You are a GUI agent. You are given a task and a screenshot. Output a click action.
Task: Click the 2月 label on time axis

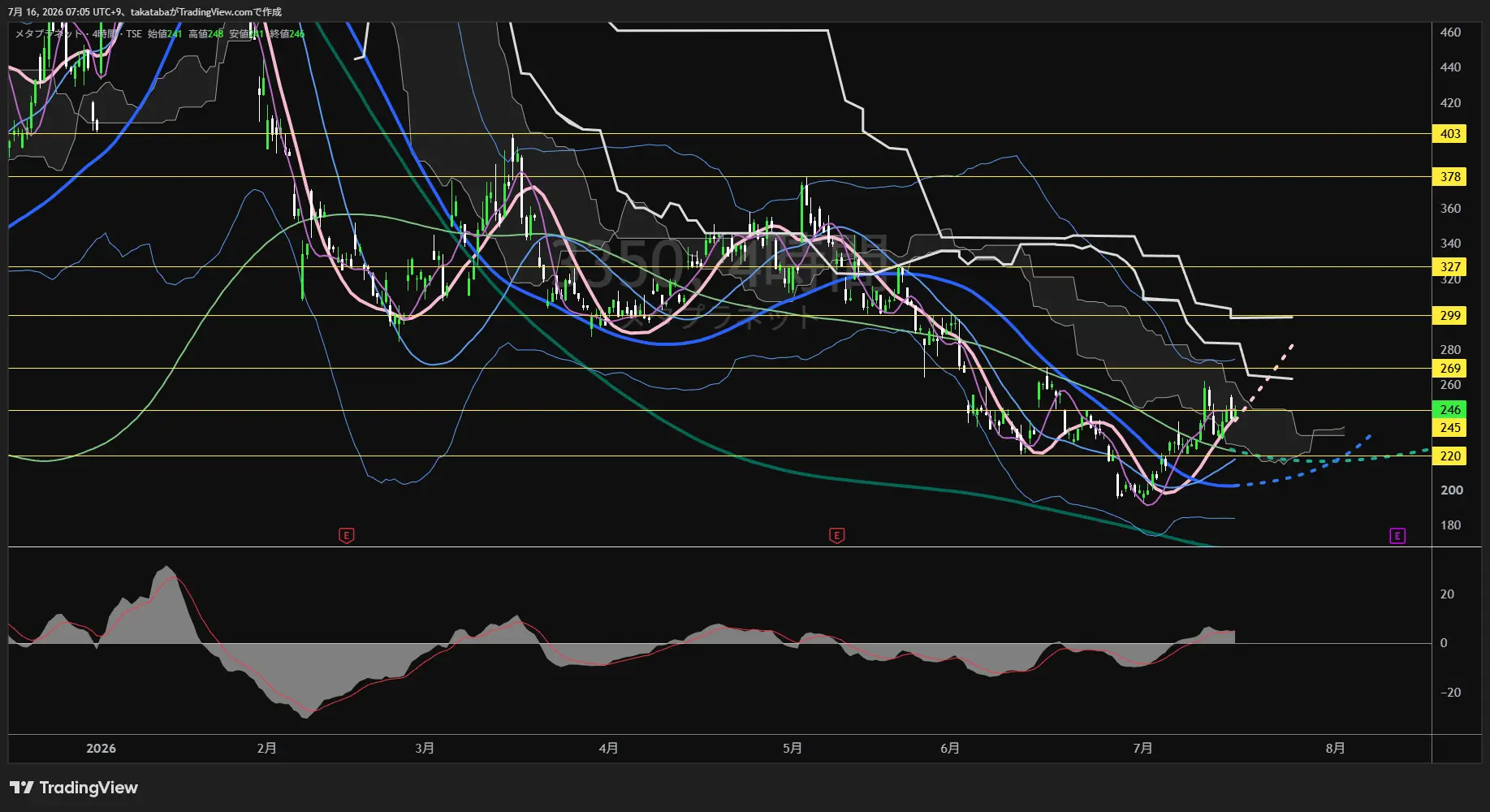click(266, 749)
